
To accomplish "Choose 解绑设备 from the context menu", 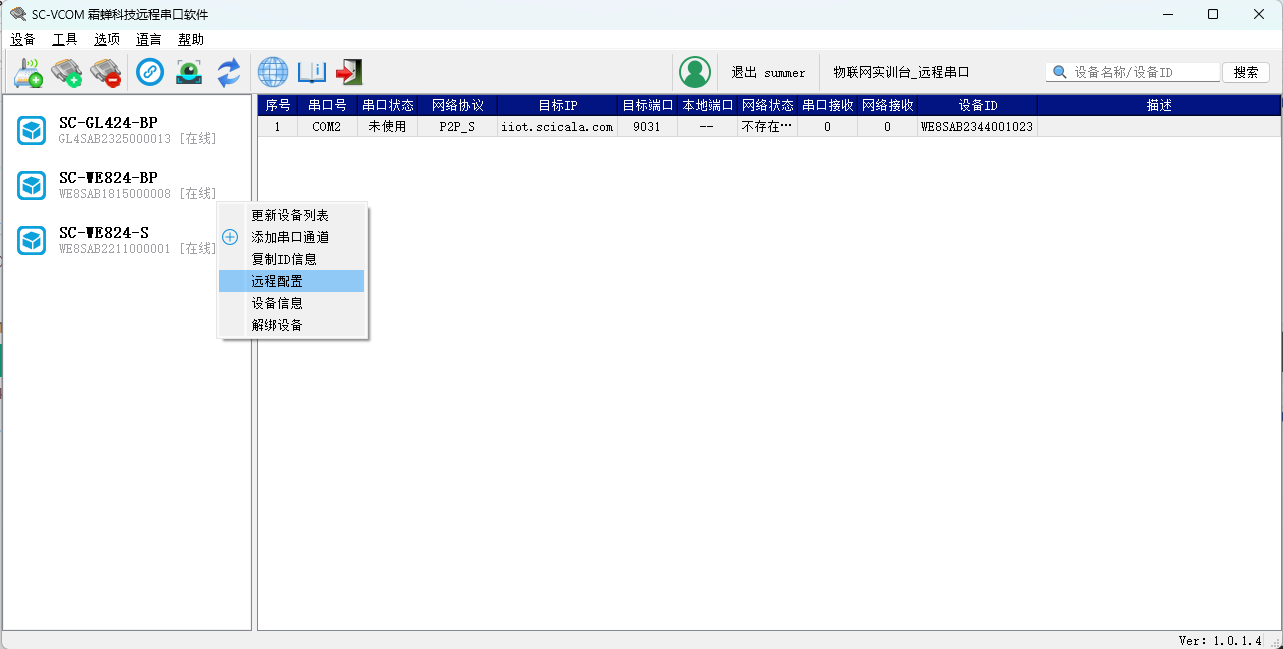I will tap(277, 325).
